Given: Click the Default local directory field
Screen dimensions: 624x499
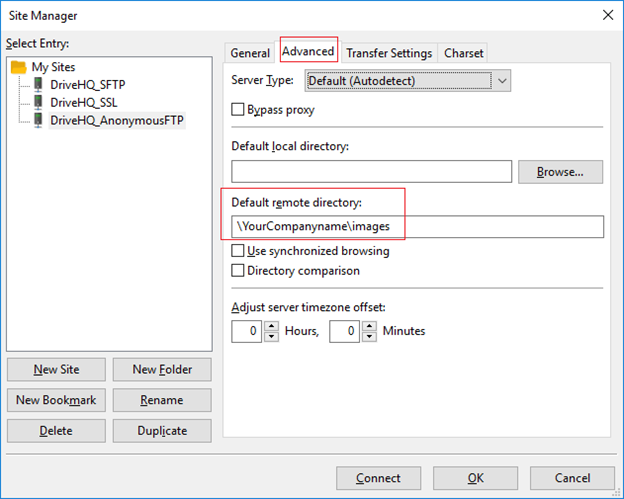Looking at the screenshot, I should click(371, 171).
